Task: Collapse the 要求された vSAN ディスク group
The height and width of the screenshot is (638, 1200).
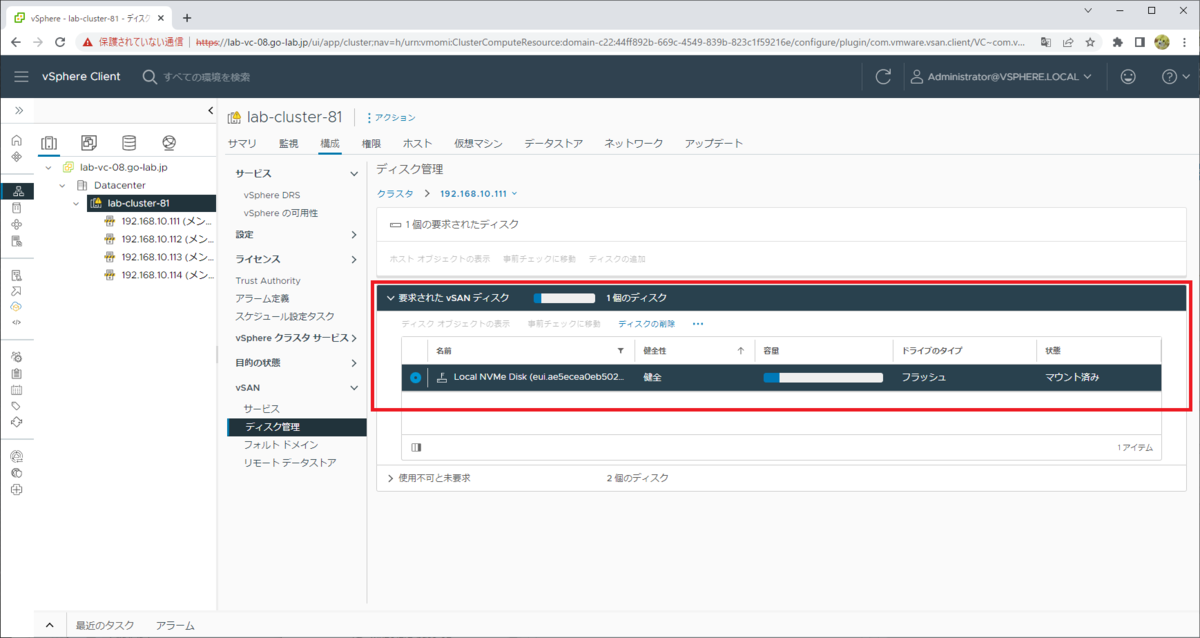Action: (x=391, y=298)
